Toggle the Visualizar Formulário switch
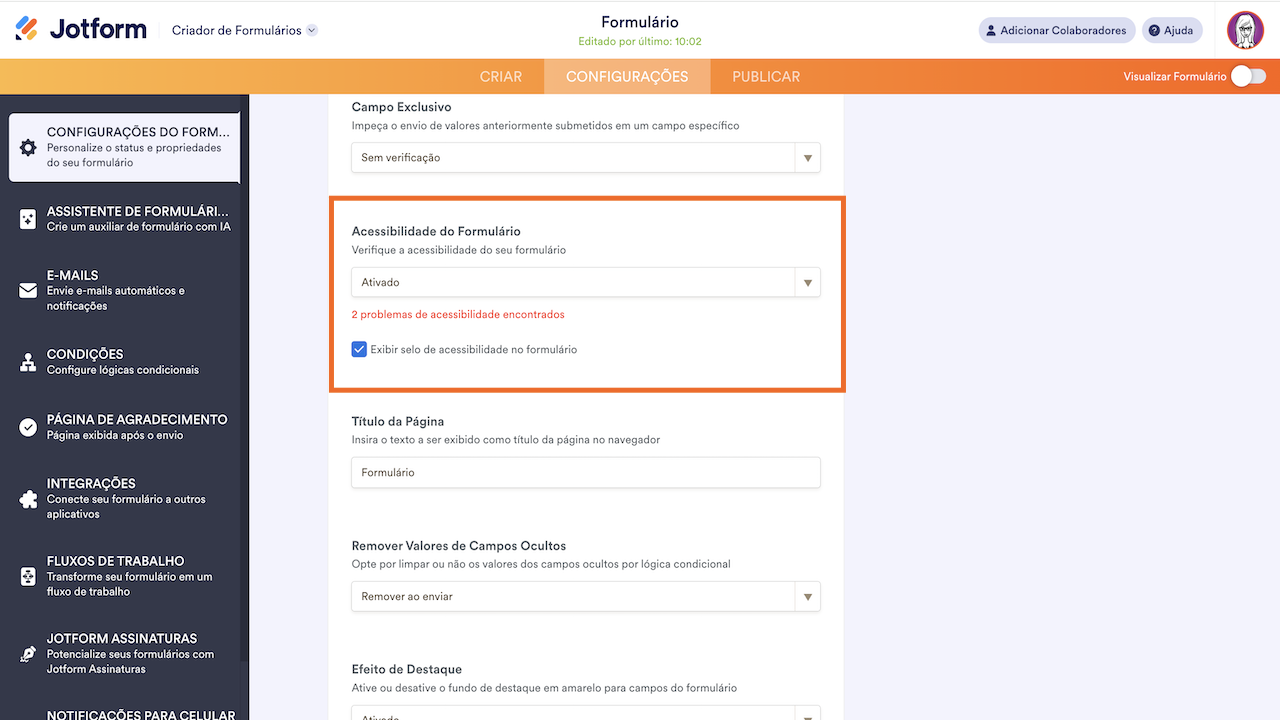 (1247, 76)
